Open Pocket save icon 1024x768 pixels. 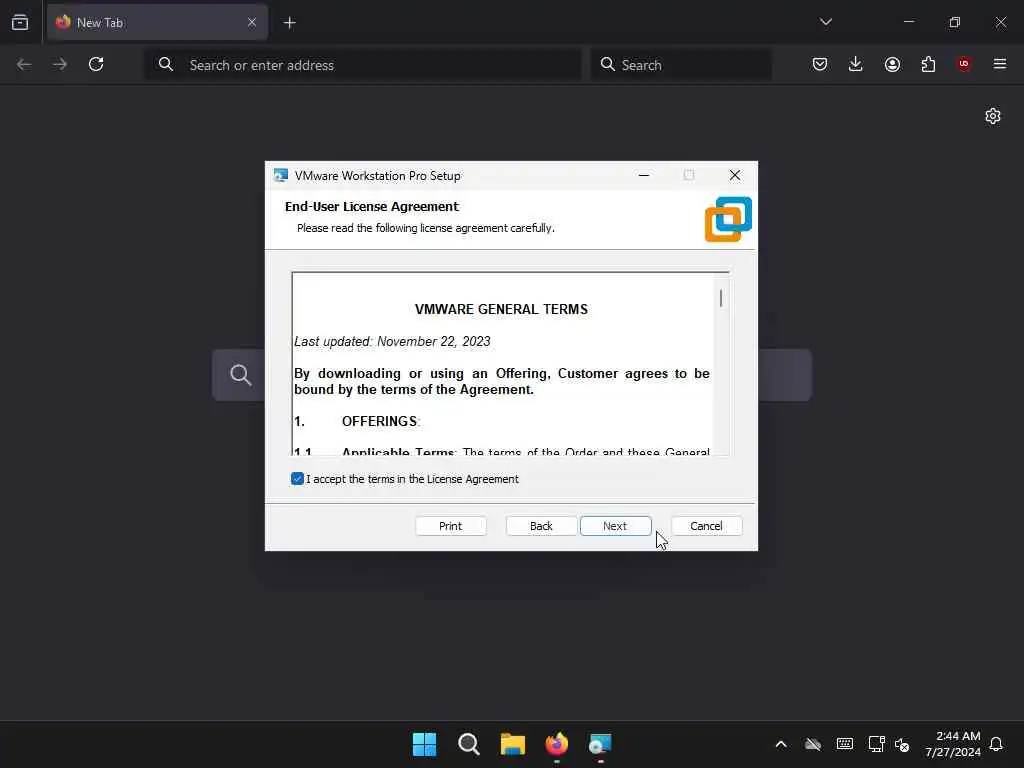pyautogui.click(x=820, y=64)
